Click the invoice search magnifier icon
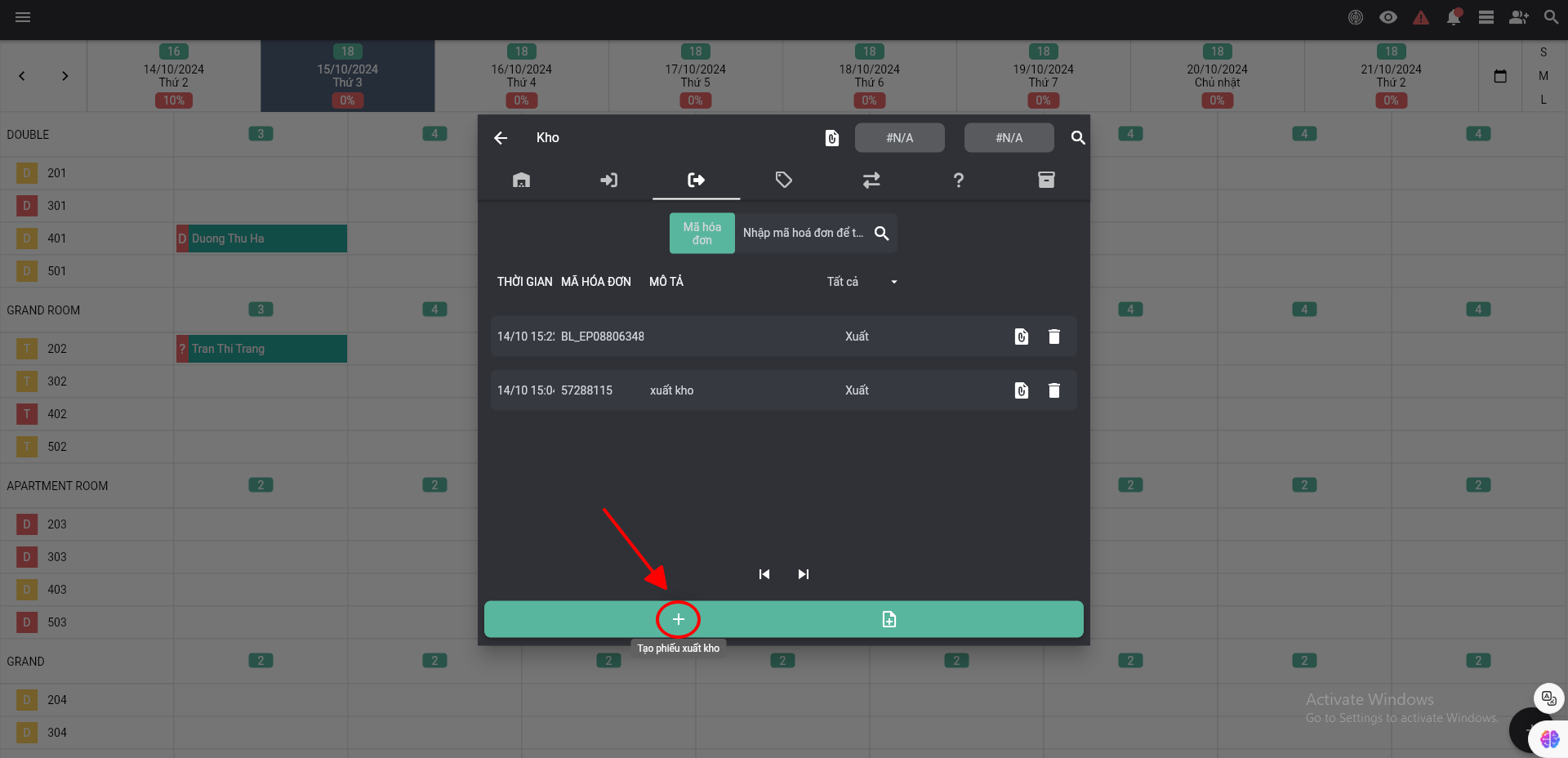 pos(882,234)
